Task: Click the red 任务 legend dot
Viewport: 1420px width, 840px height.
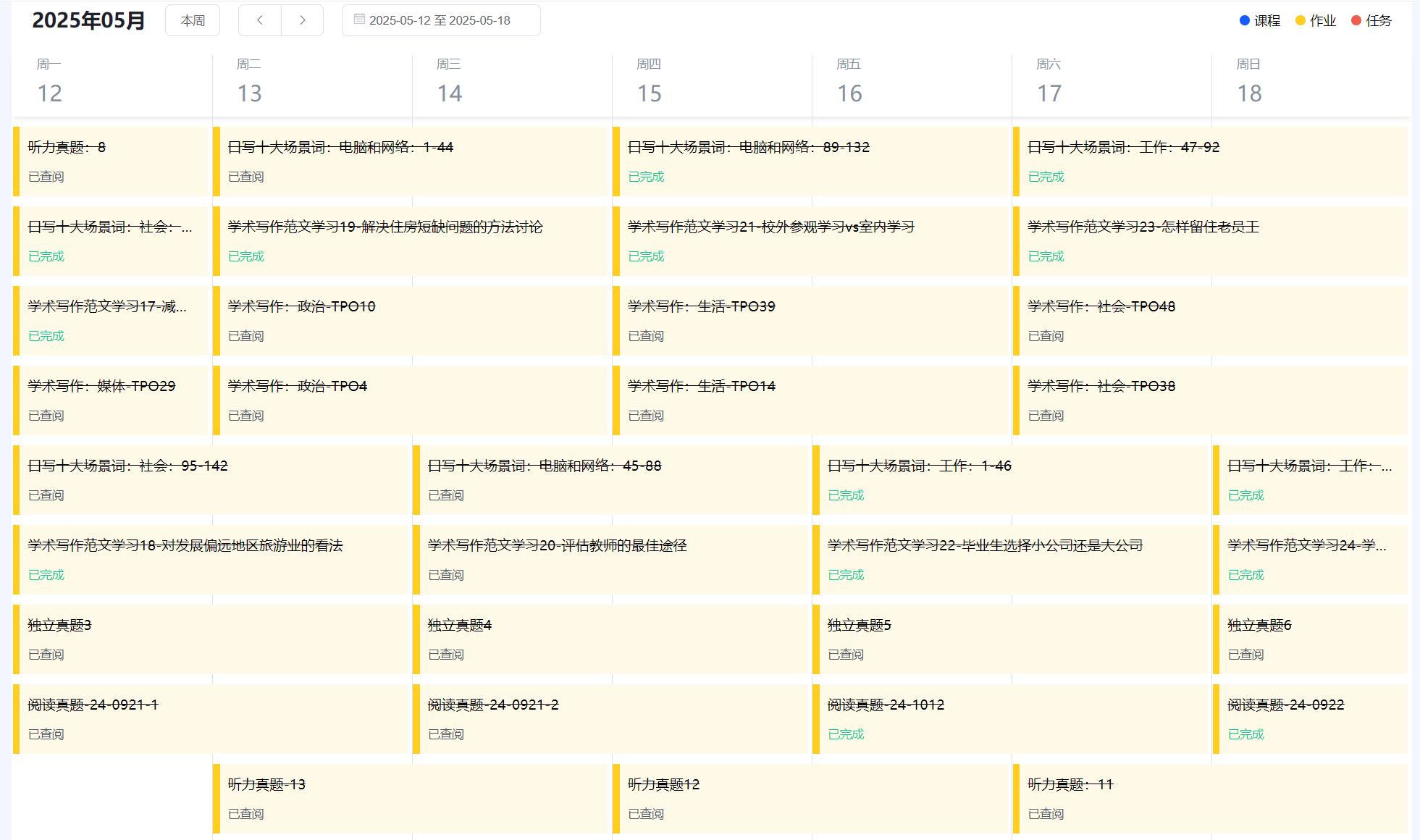Action: (x=1356, y=20)
